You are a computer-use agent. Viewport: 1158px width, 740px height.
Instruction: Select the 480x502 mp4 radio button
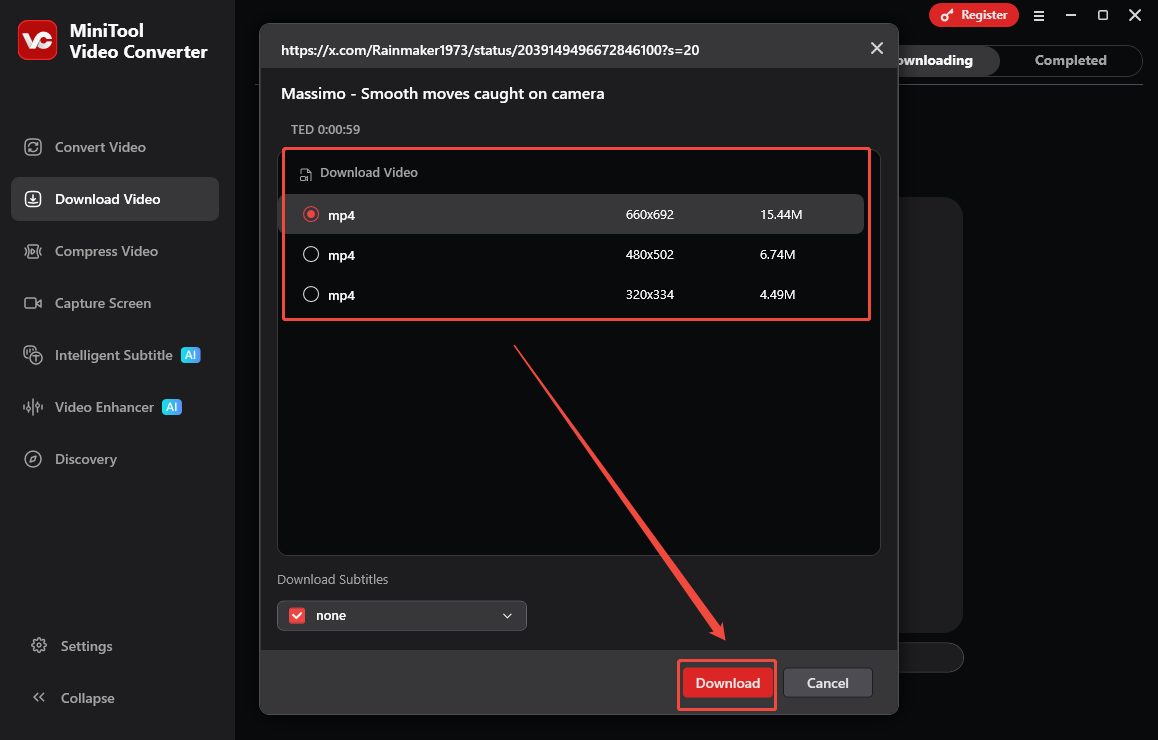coord(311,254)
